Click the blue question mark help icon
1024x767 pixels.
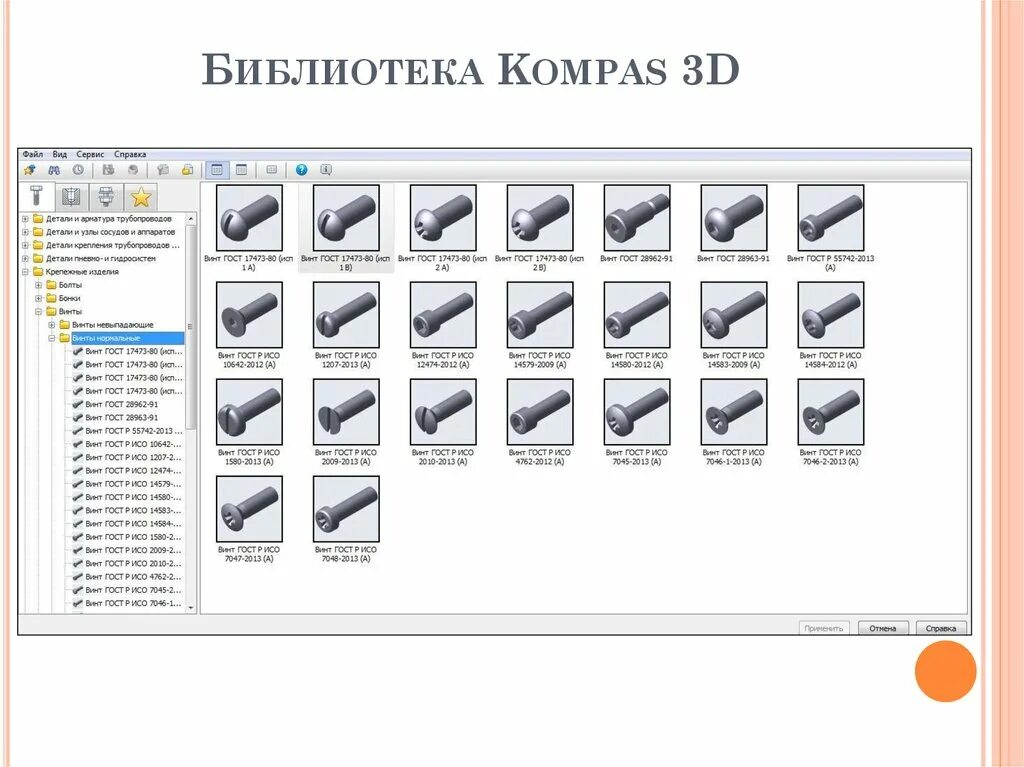coord(301,170)
